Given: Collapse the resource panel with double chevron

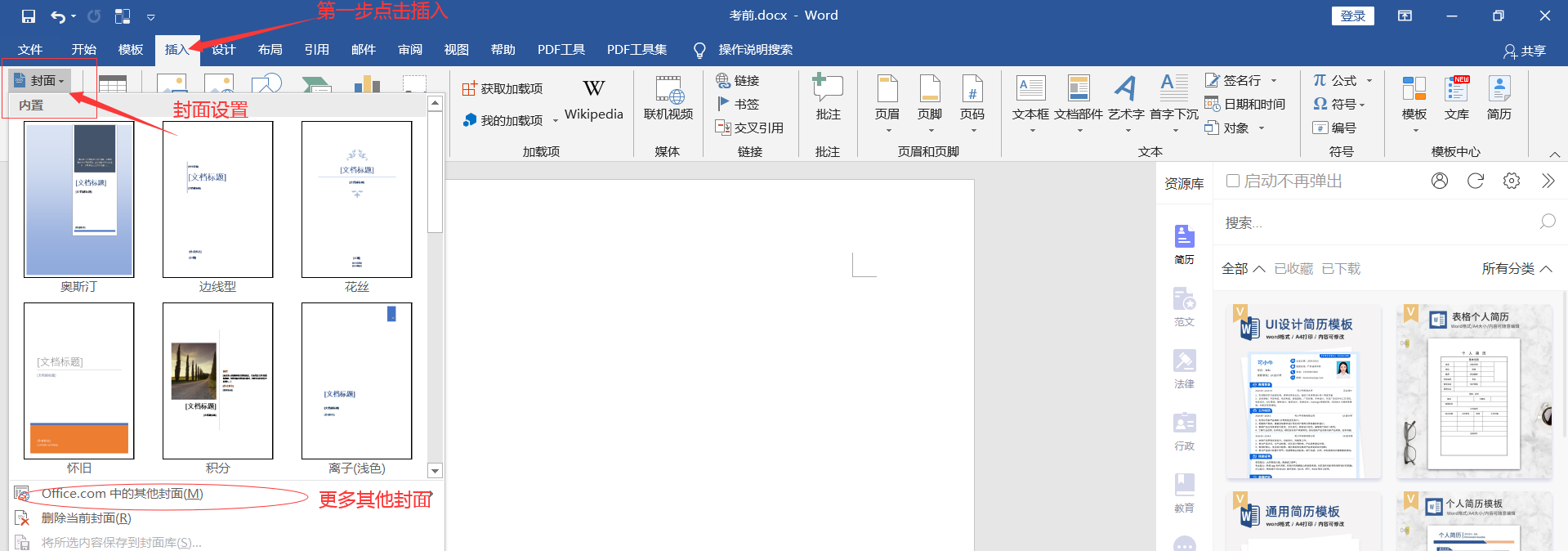Looking at the screenshot, I should click(x=1548, y=181).
